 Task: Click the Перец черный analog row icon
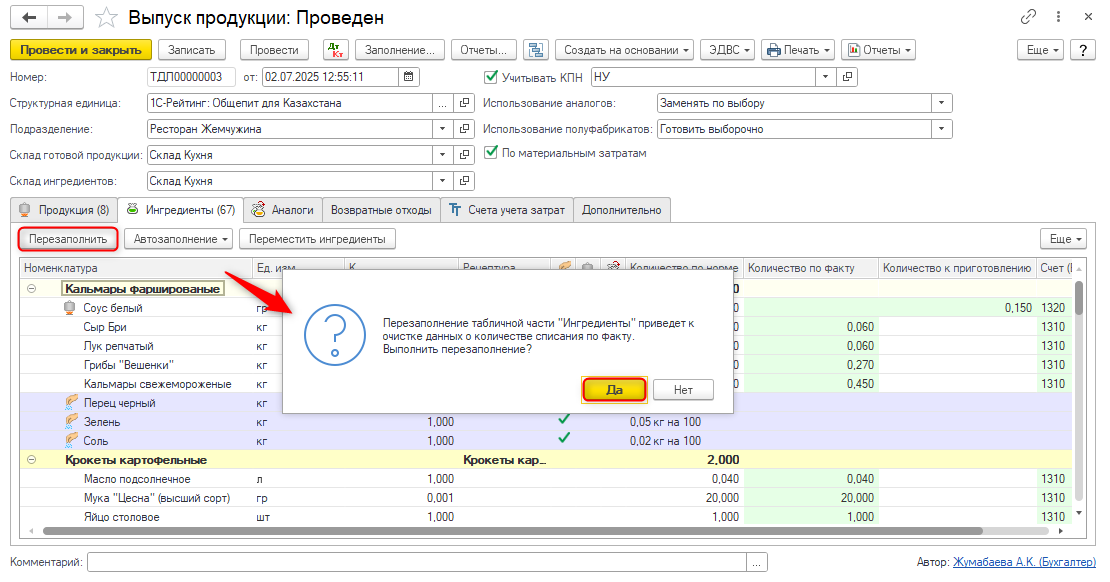[71, 402]
